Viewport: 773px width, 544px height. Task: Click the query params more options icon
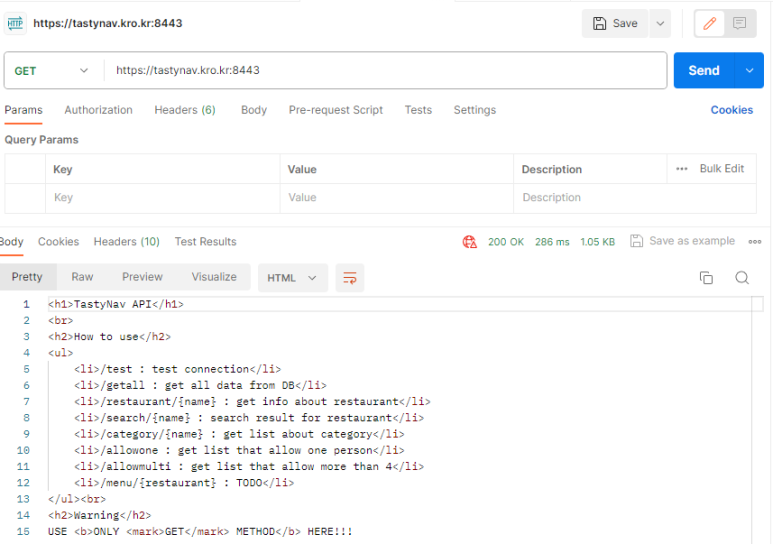[682, 169]
